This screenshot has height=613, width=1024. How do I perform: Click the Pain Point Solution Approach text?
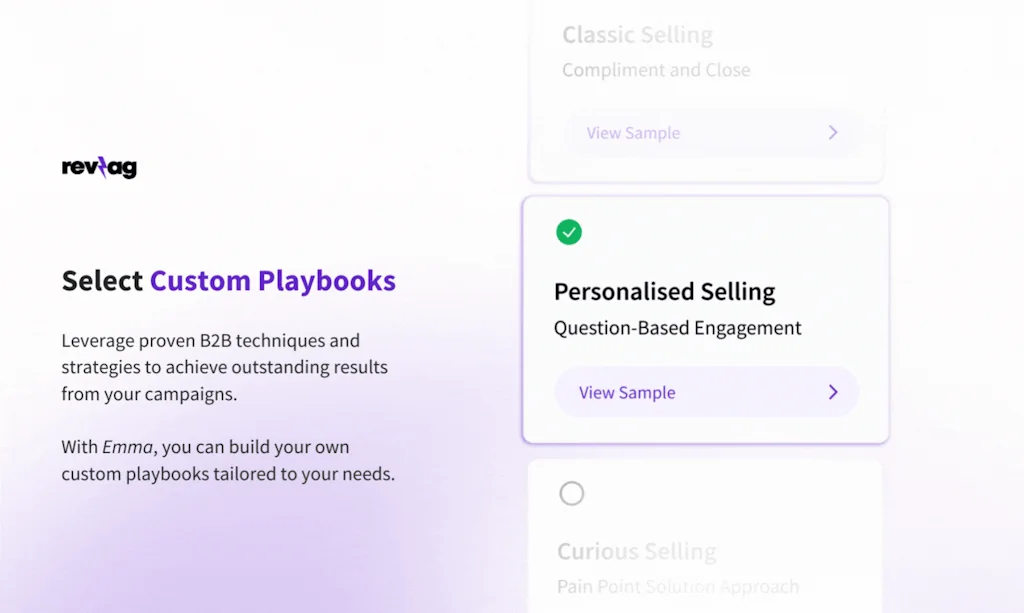[678, 587]
